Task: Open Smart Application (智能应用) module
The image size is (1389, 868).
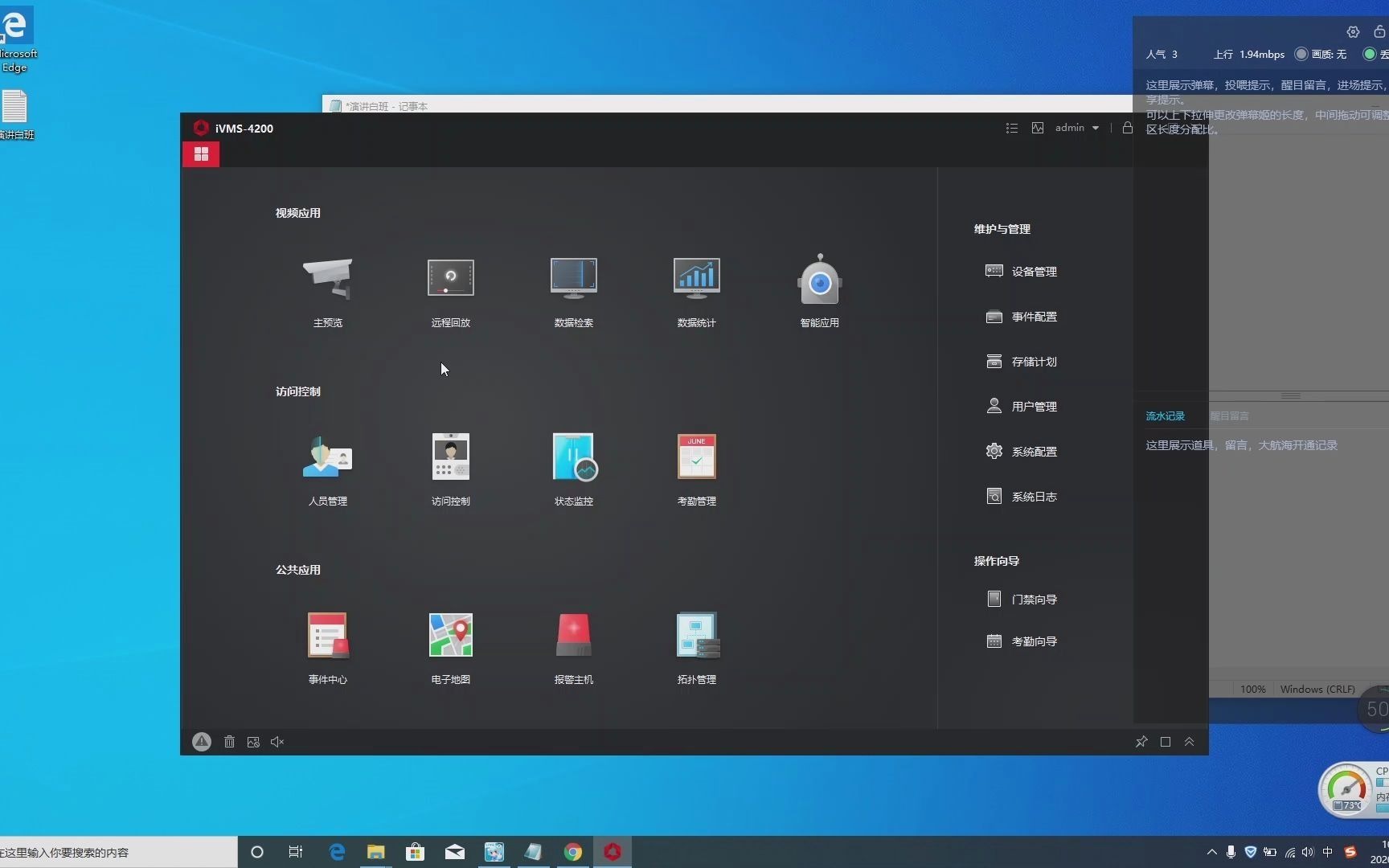Action: tap(819, 279)
